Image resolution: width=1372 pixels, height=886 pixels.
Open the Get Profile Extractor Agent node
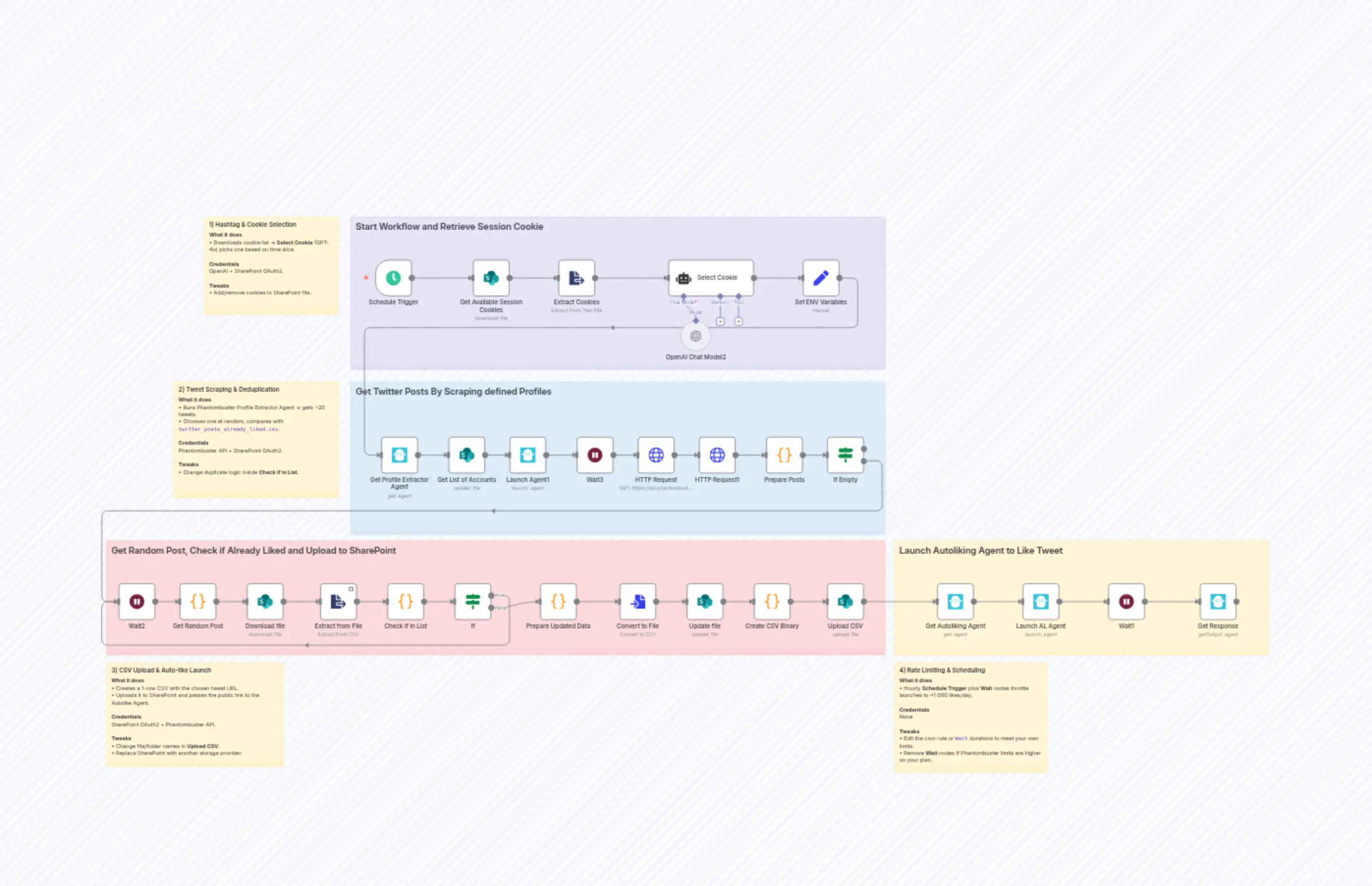pyautogui.click(x=399, y=455)
